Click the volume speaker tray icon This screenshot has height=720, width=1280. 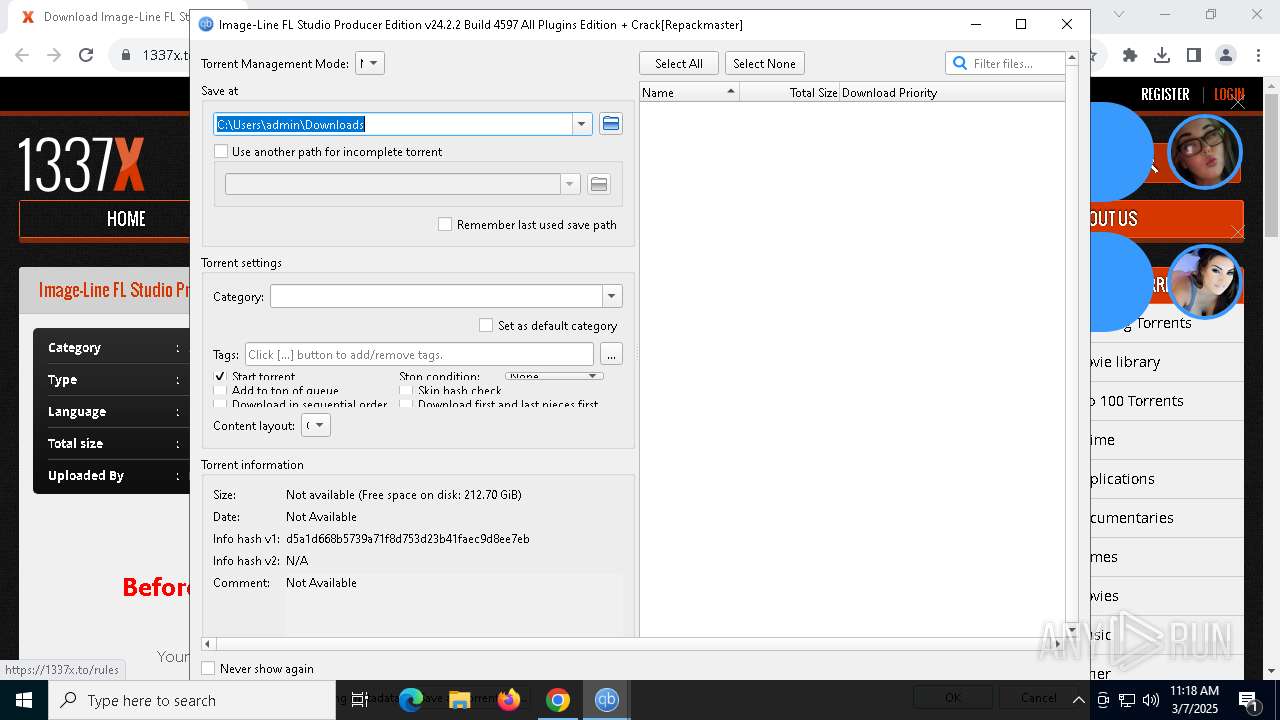click(1150, 700)
